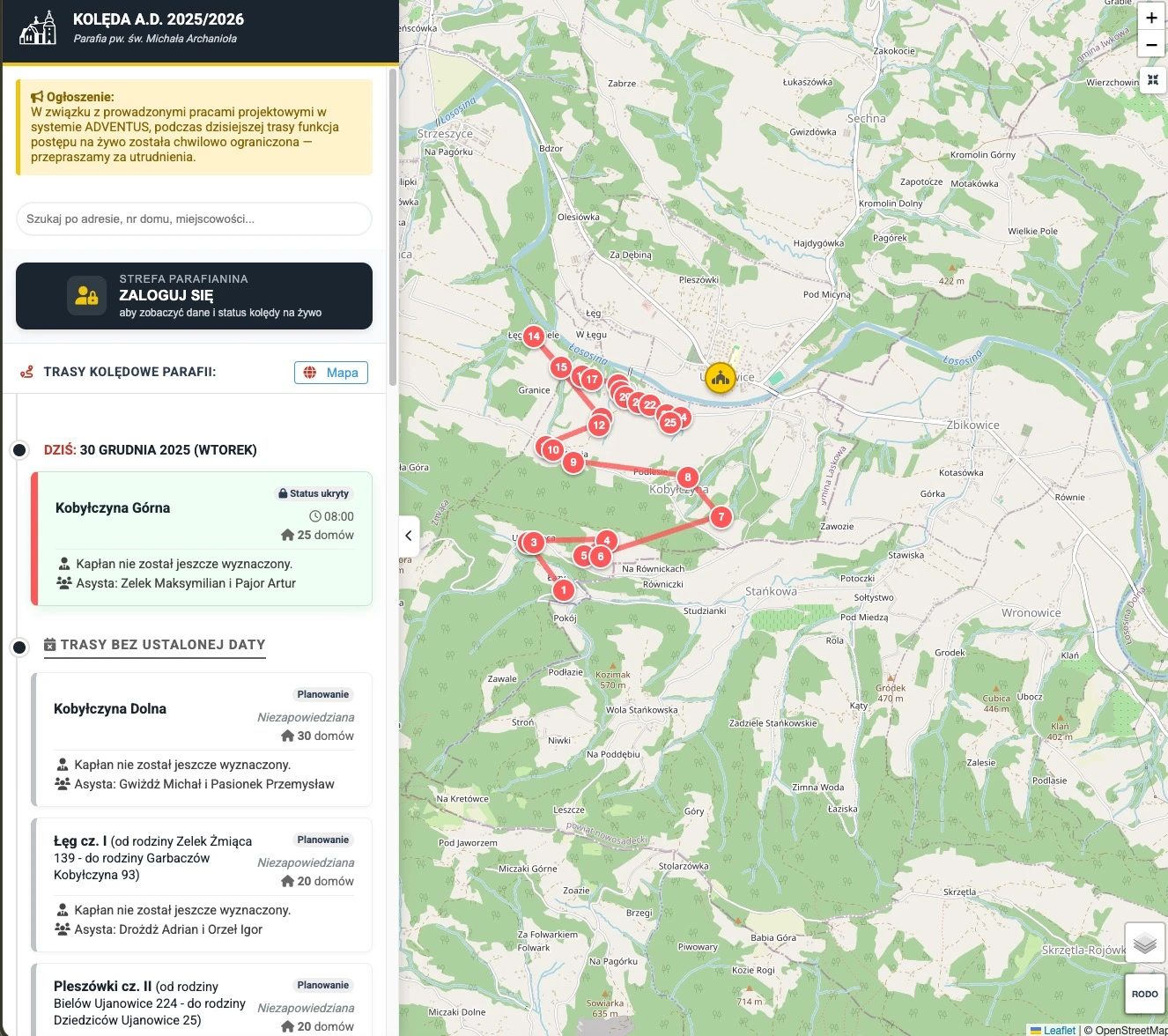Select map stop marker 7
The width and height of the screenshot is (1168, 1036).
[x=721, y=517]
